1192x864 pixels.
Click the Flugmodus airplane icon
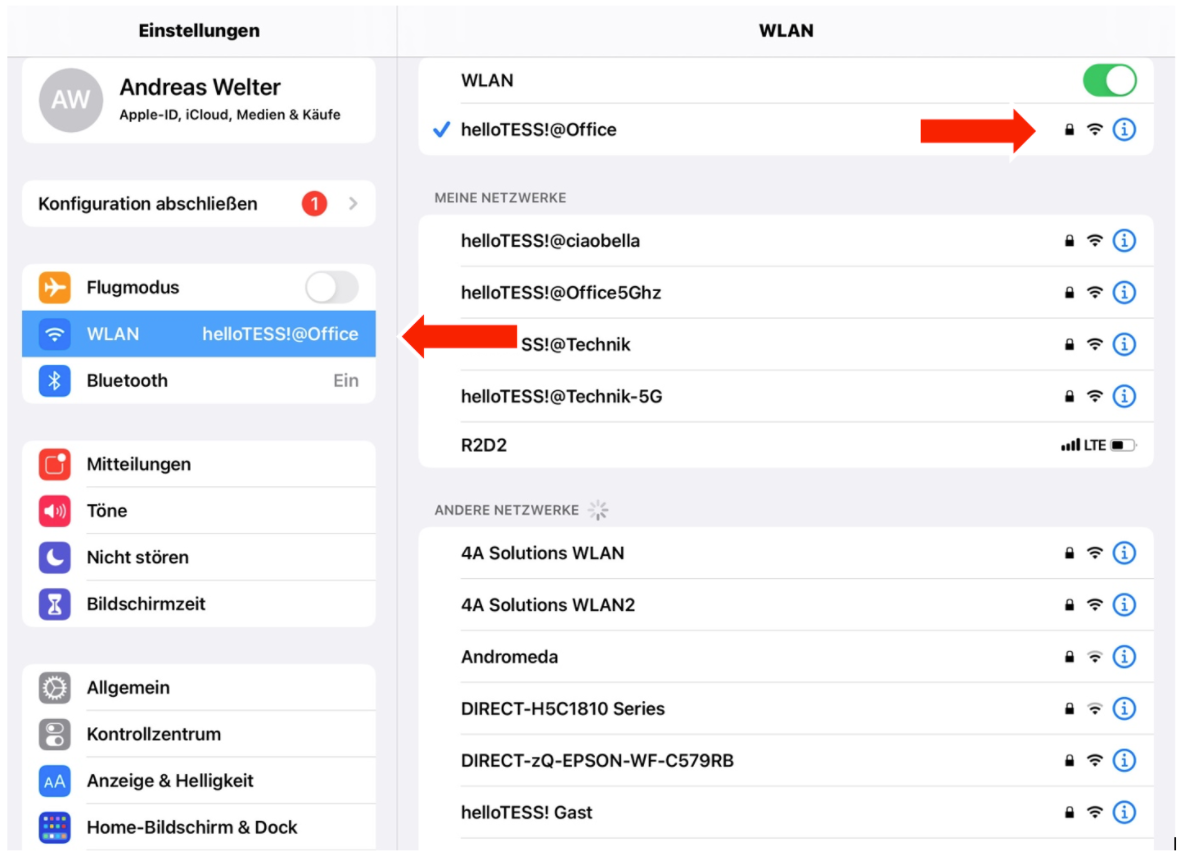point(55,287)
